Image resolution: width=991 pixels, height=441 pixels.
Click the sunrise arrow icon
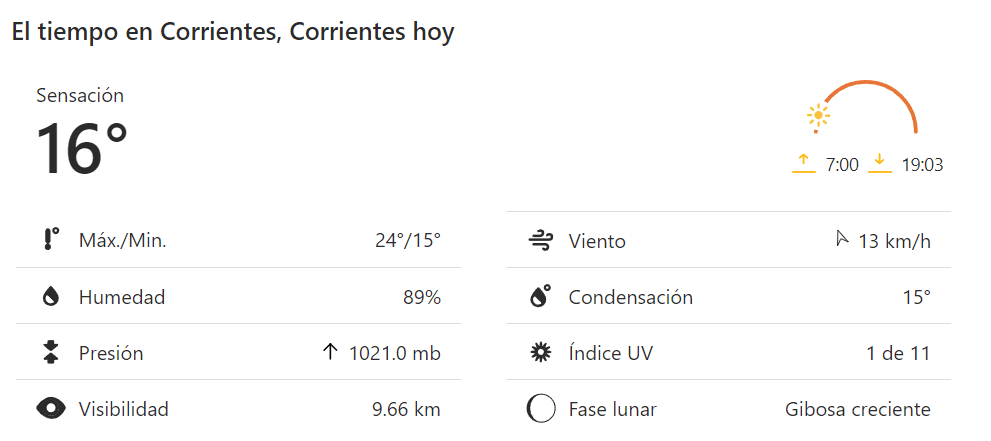804,163
